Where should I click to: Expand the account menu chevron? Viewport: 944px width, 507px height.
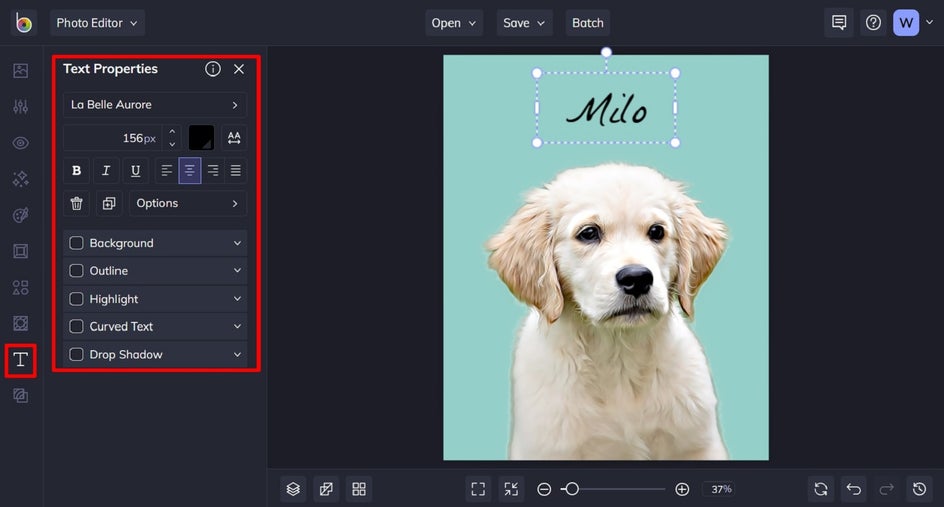click(930, 22)
